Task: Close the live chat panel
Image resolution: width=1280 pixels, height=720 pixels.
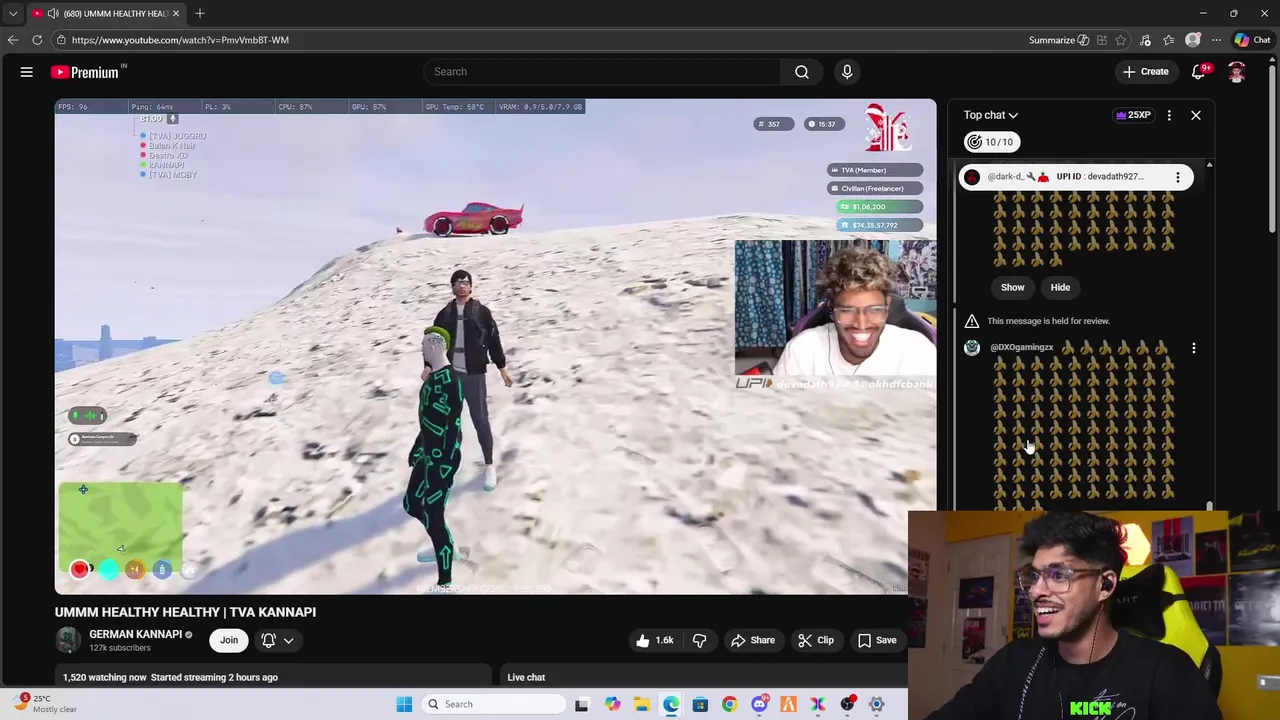Action: click(1195, 115)
